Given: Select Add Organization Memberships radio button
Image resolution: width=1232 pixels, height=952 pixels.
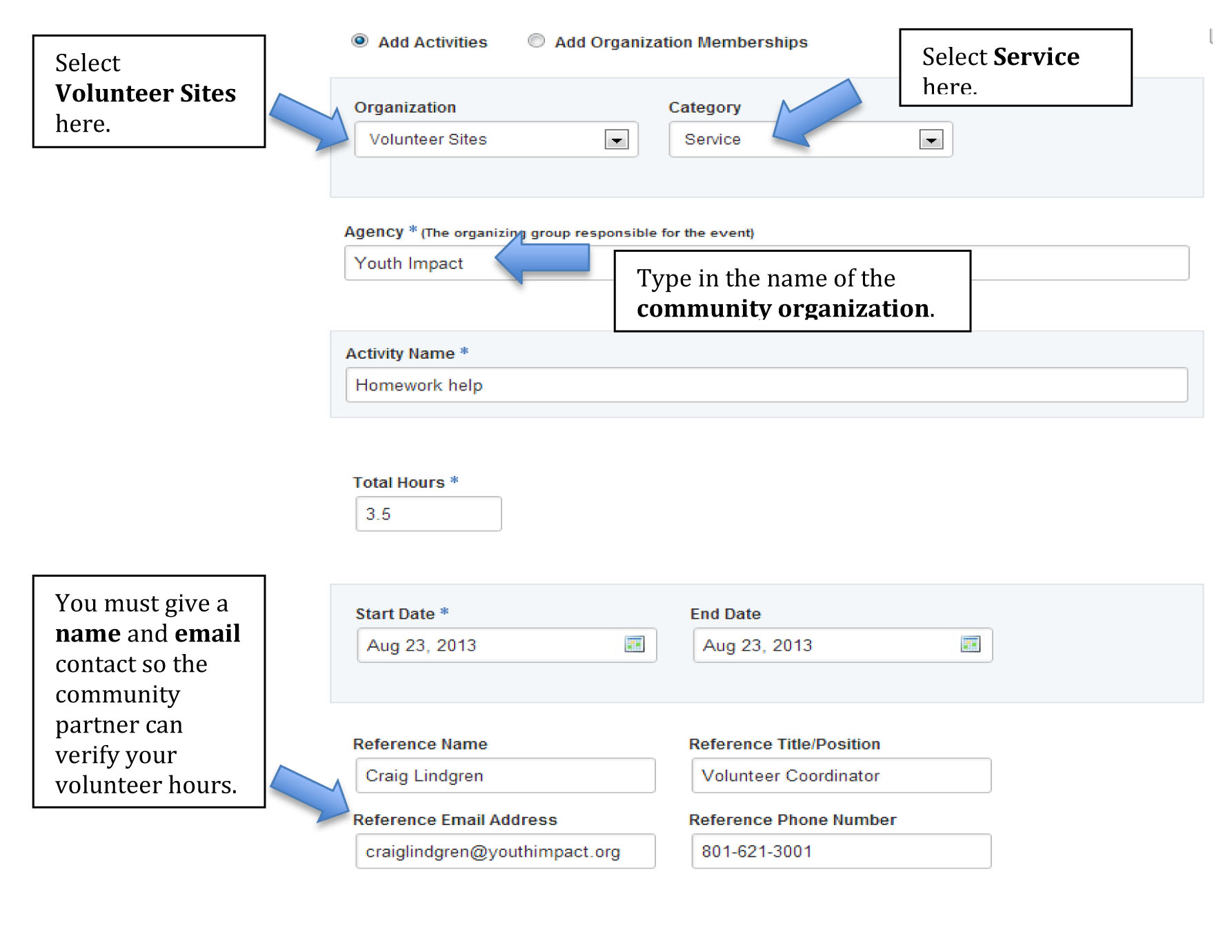Looking at the screenshot, I should click(536, 41).
